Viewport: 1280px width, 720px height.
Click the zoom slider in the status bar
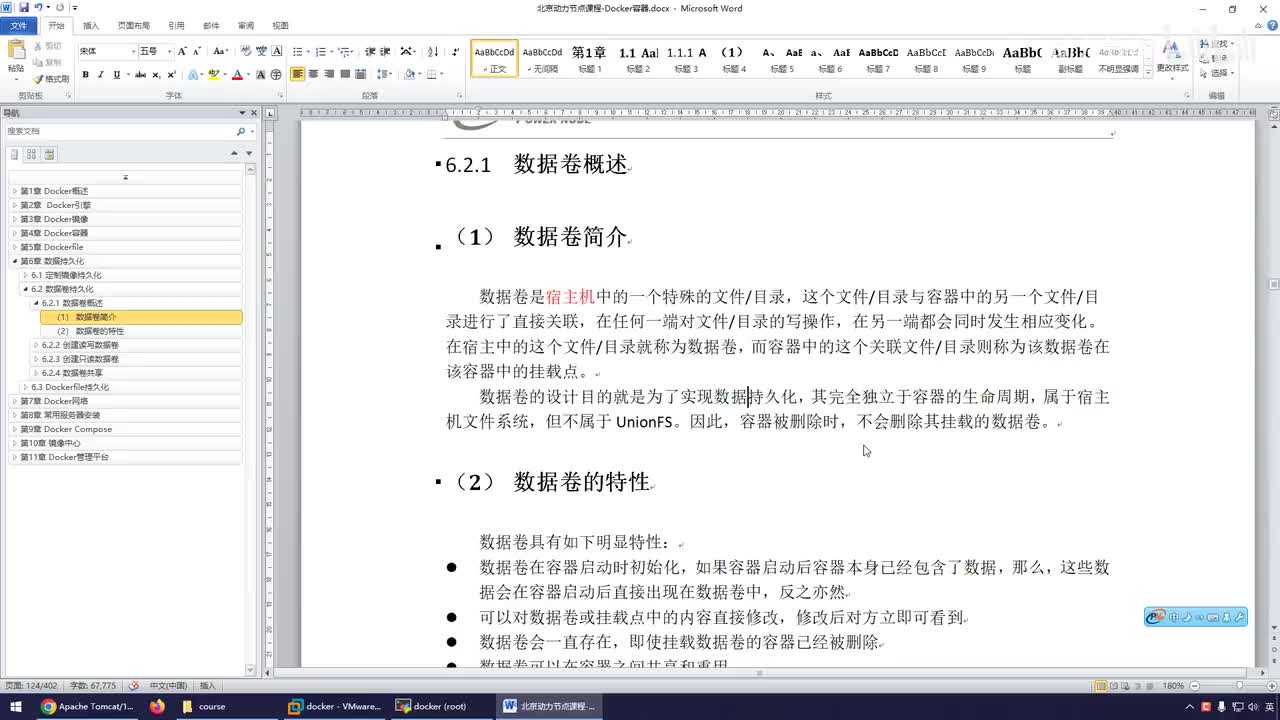point(1238,685)
